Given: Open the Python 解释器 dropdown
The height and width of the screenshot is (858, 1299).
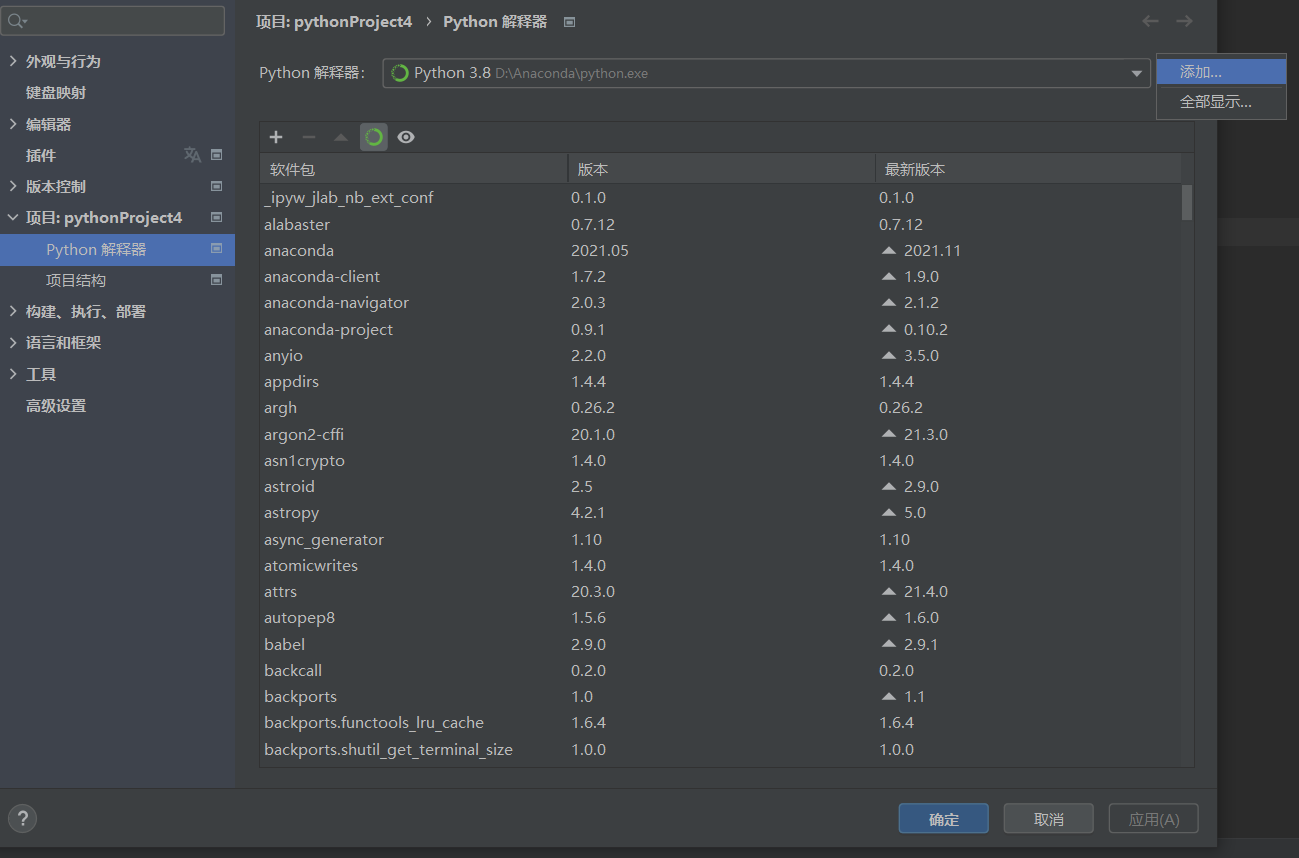Looking at the screenshot, I should (1135, 72).
